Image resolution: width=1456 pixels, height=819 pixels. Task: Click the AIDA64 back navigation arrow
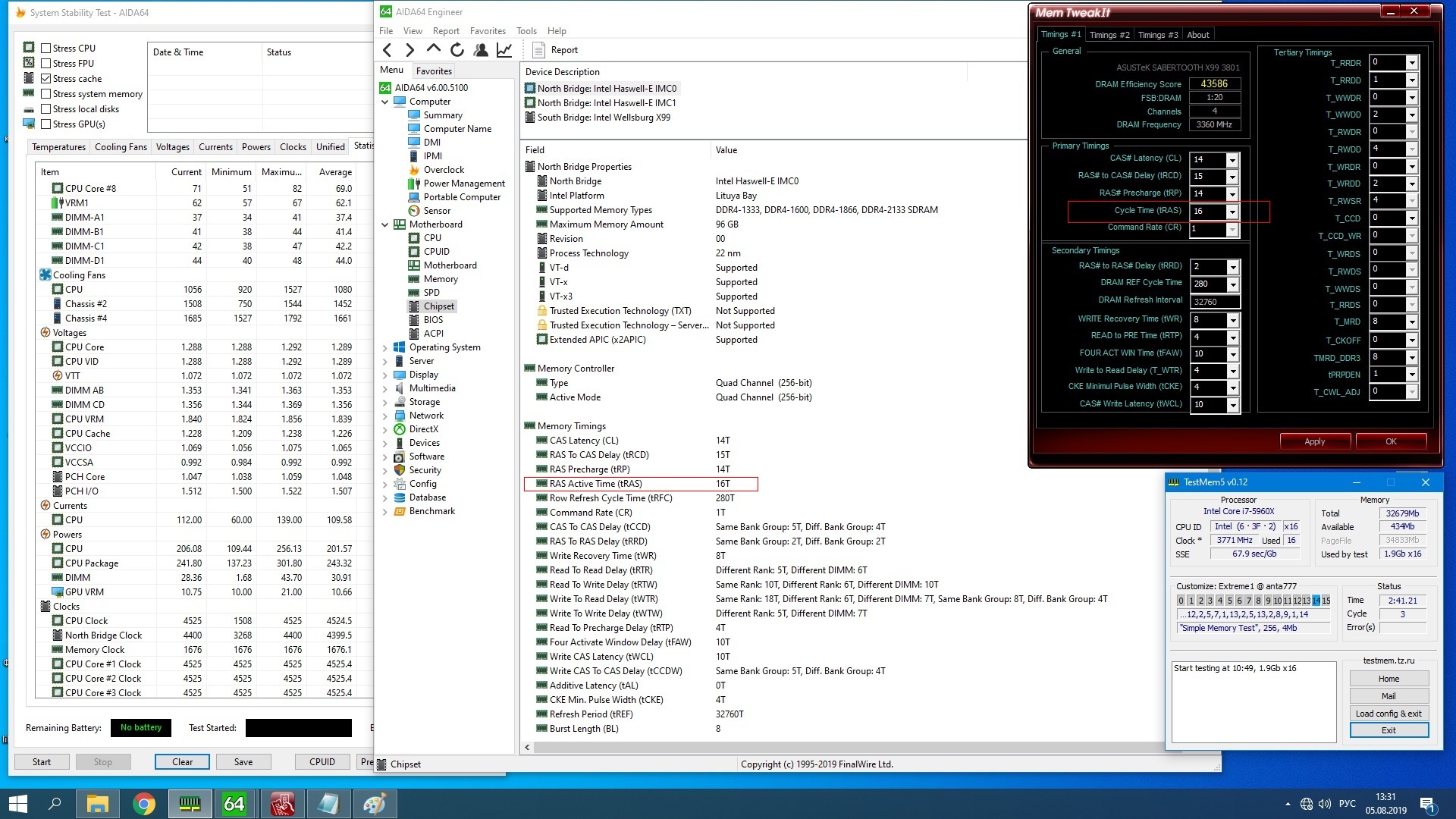(x=388, y=50)
